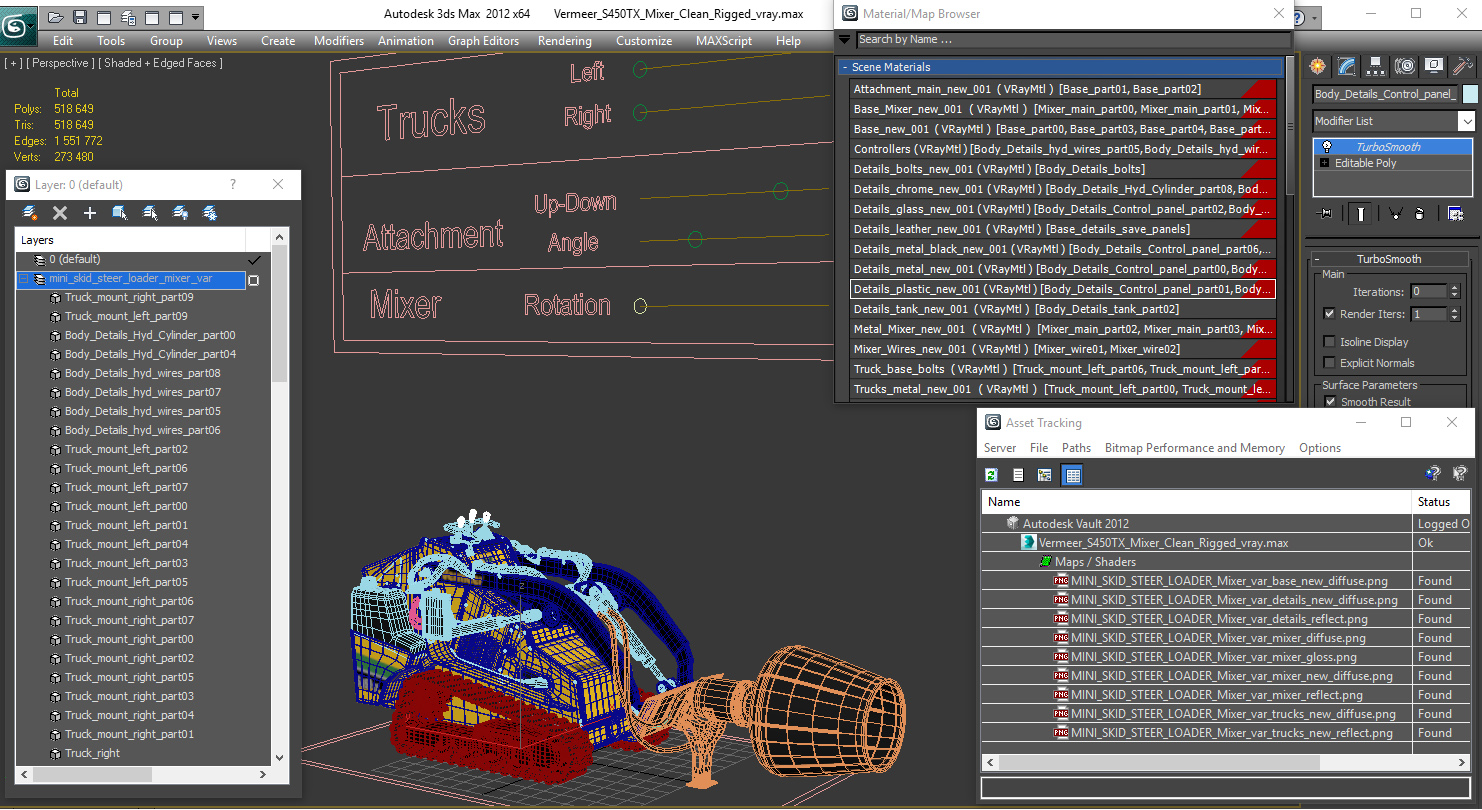Click the Name column header in Asset Tracking
Screen dimensions: 1482x810
pyautogui.click(x=1196, y=502)
